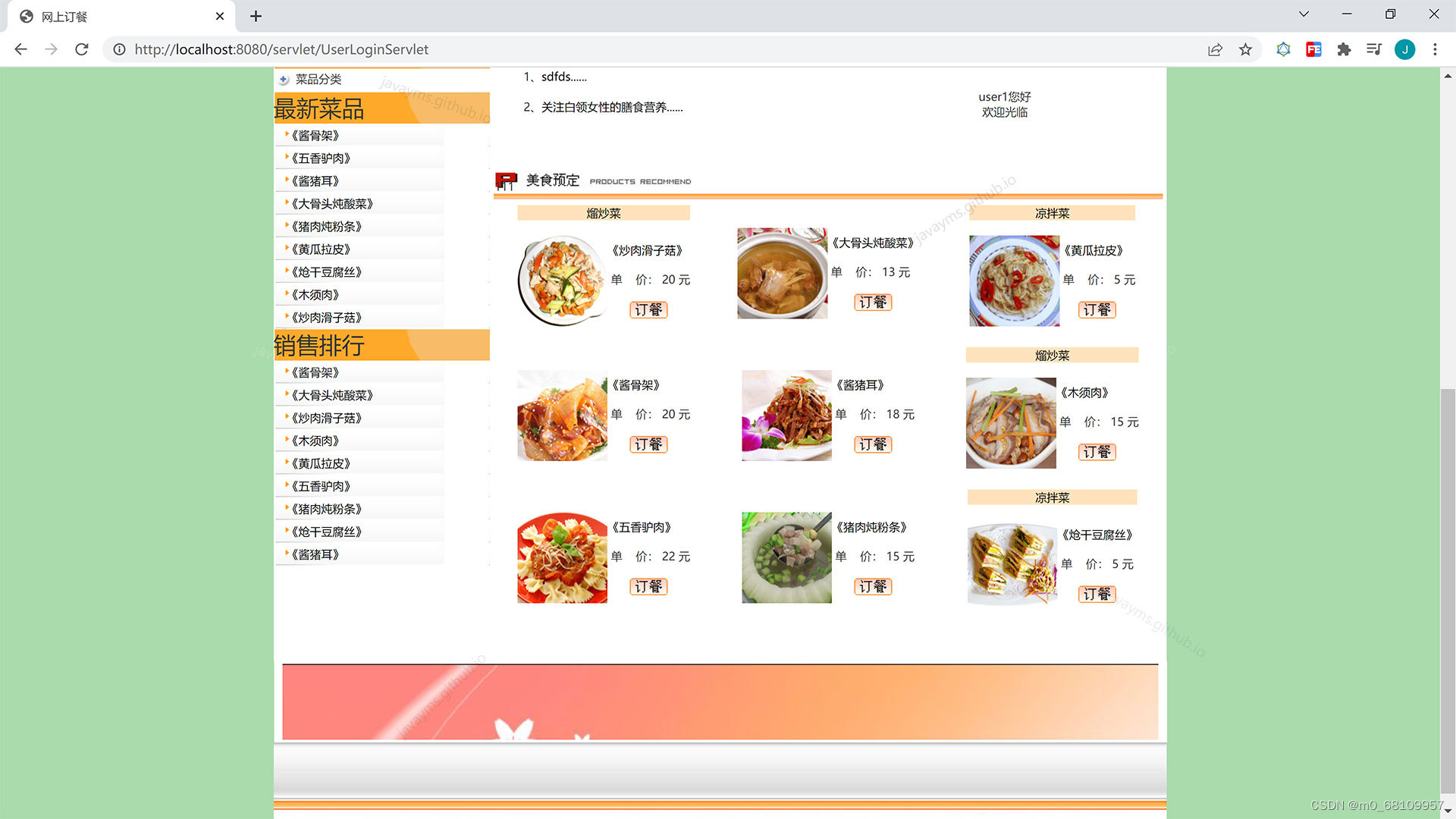Open 五香驴肉 in the 销售排行 list
1456x819 pixels.
click(x=321, y=486)
